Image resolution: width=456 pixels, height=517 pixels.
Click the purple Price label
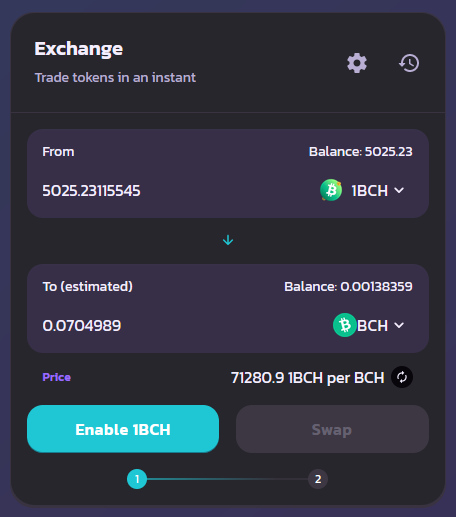coord(57,377)
